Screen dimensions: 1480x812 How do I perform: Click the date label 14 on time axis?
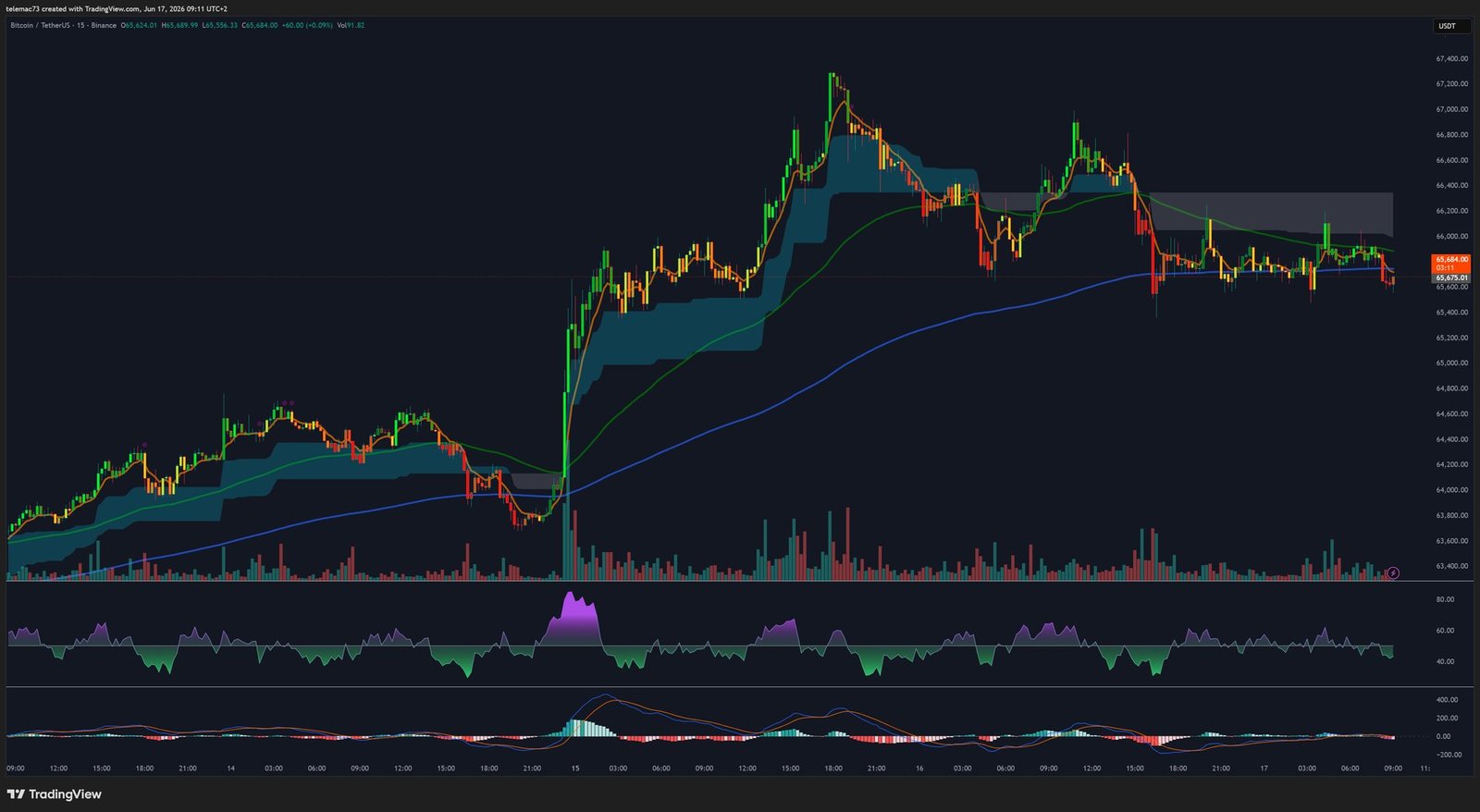(x=230, y=769)
